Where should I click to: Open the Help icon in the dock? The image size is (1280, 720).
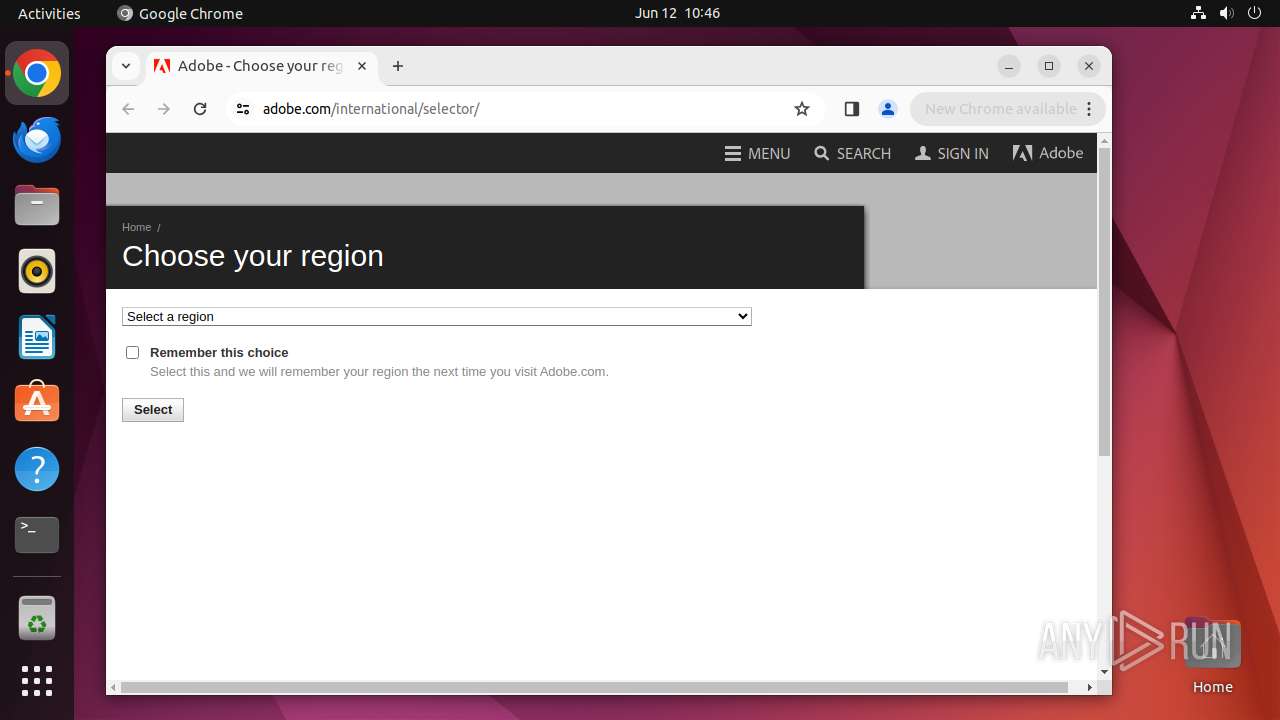pyautogui.click(x=37, y=469)
